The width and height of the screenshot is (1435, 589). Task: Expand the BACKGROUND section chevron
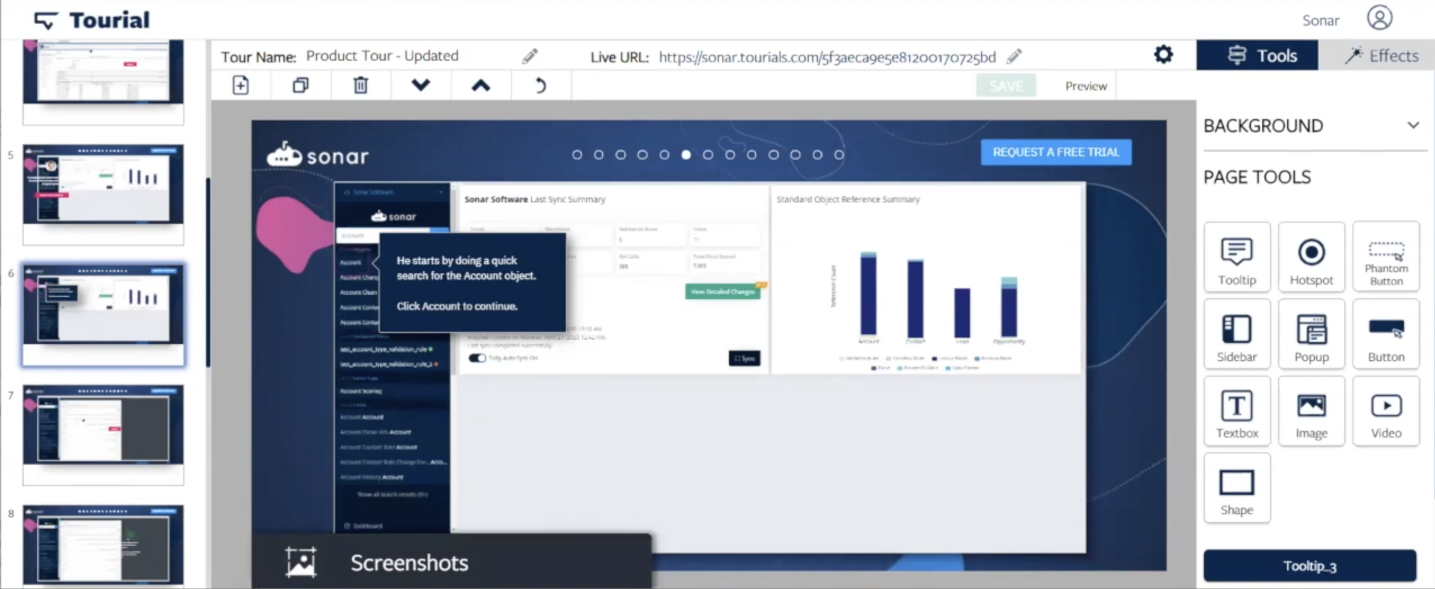pyautogui.click(x=1413, y=126)
